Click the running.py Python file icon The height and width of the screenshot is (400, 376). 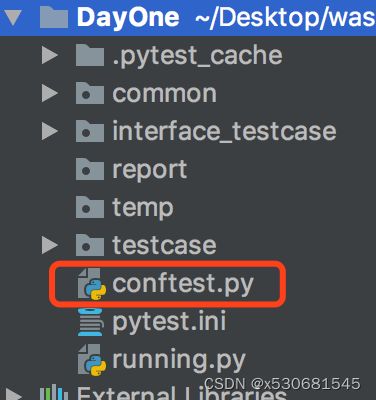pyautogui.click(x=92, y=360)
